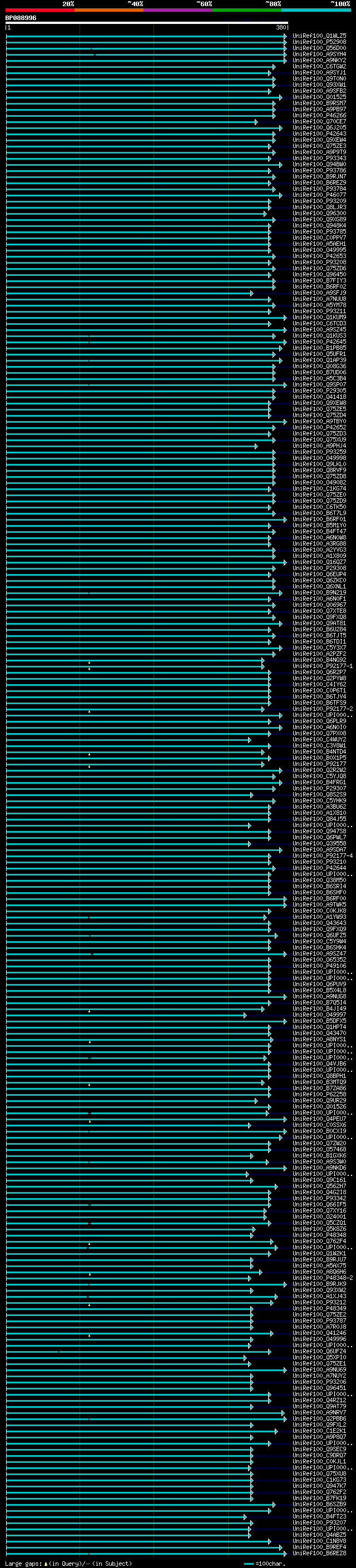Open hit UniRef100_Q9XEW4
This screenshot has width=356, height=1568.
click(x=319, y=140)
